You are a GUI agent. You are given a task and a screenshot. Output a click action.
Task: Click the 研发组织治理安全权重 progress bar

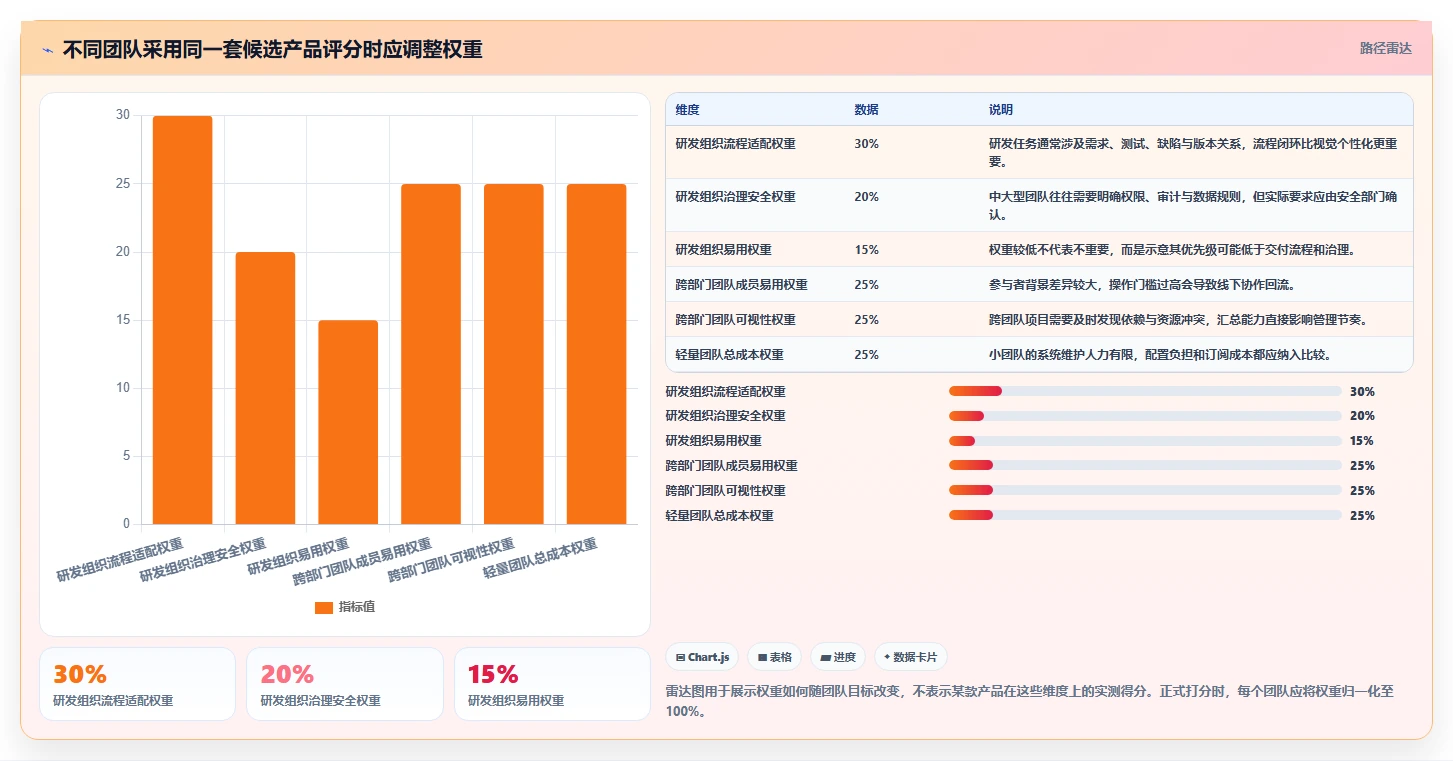point(1145,416)
